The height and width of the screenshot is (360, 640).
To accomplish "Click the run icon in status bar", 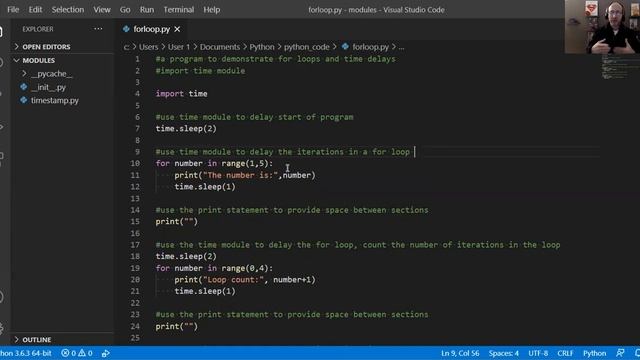I will click(x=106, y=353).
